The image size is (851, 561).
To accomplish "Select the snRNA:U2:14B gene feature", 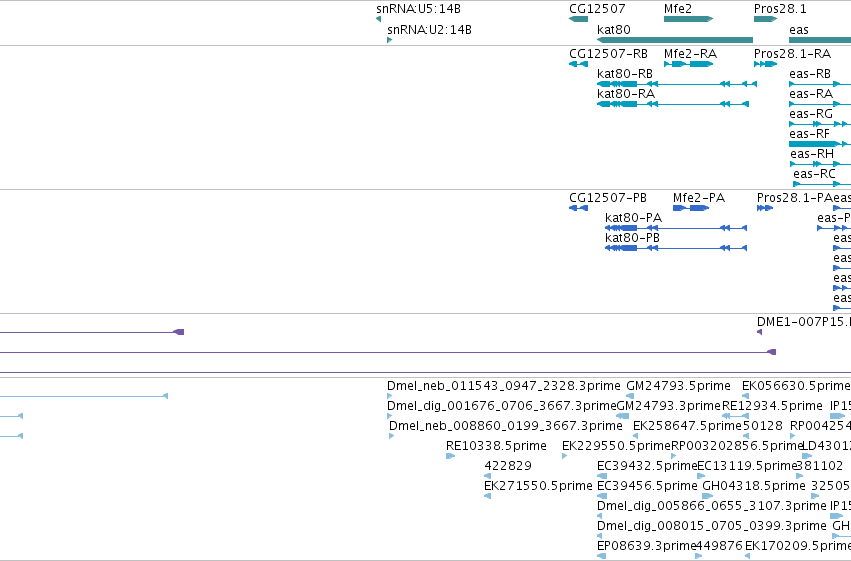I will click(x=389, y=40).
